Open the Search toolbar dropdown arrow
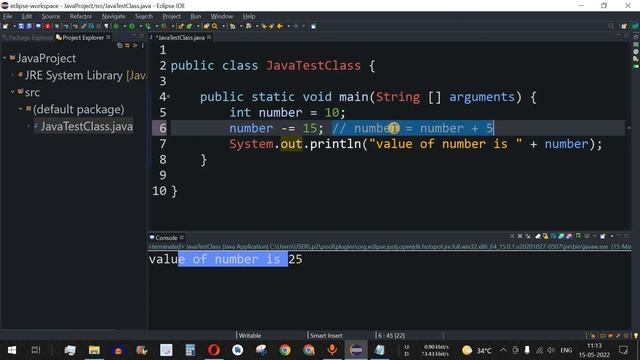The width and height of the screenshot is (640, 360). click(x=223, y=26)
